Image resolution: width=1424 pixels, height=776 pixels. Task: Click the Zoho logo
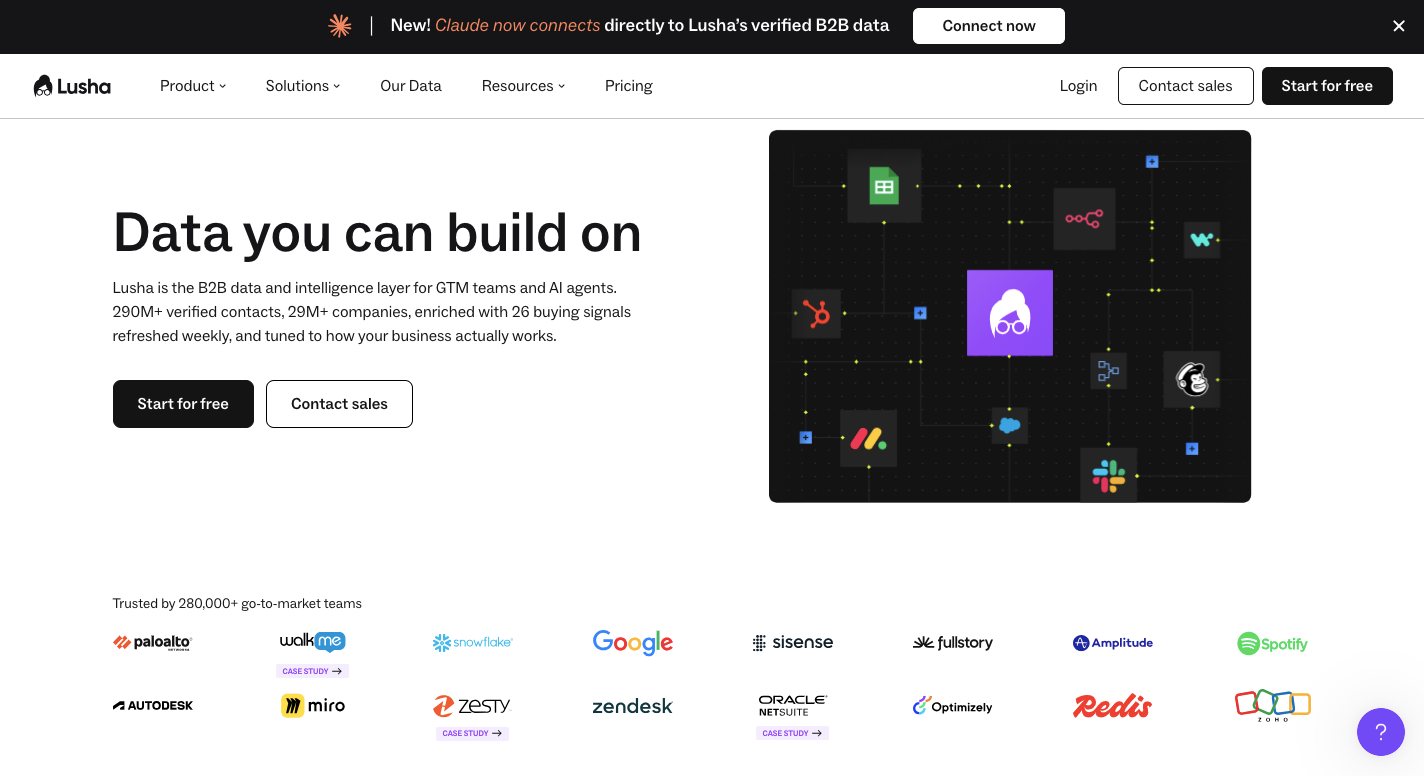1273,705
